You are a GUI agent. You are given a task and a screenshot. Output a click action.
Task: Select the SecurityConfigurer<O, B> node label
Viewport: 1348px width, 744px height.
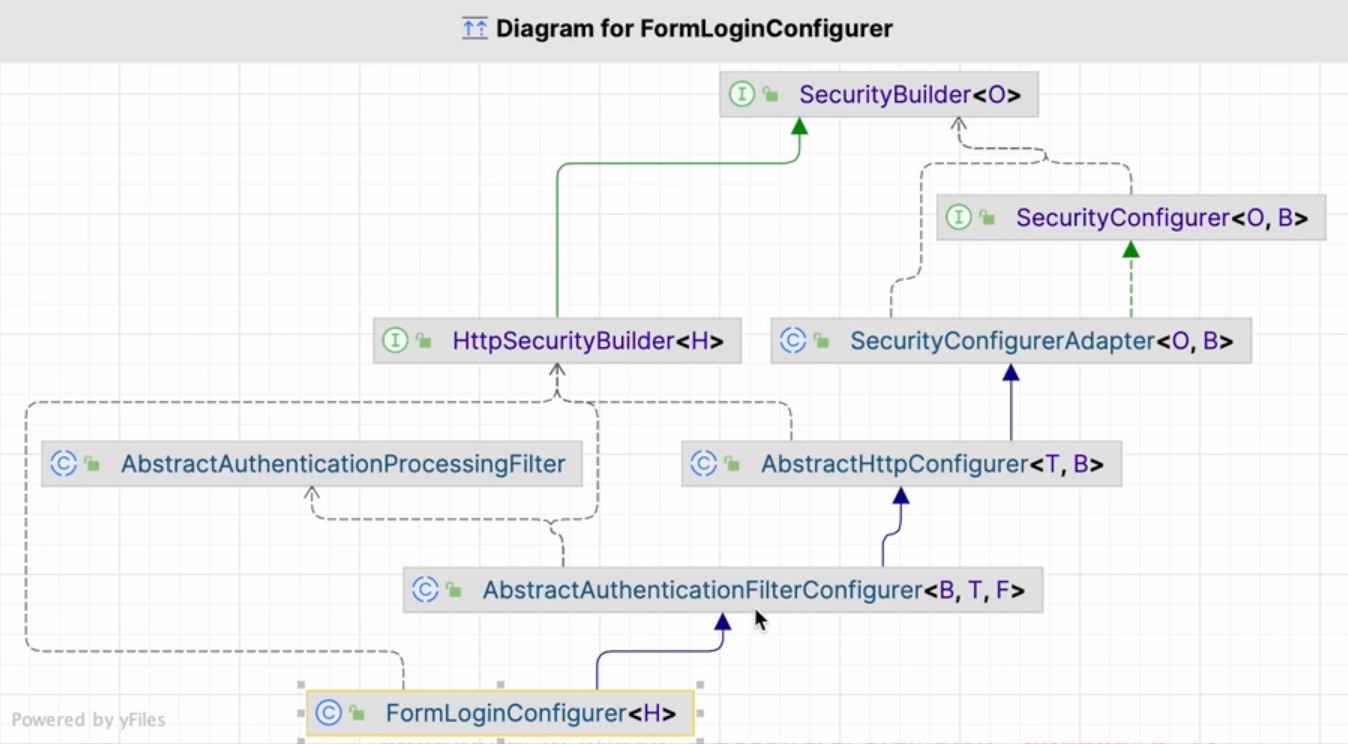(x=1161, y=218)
